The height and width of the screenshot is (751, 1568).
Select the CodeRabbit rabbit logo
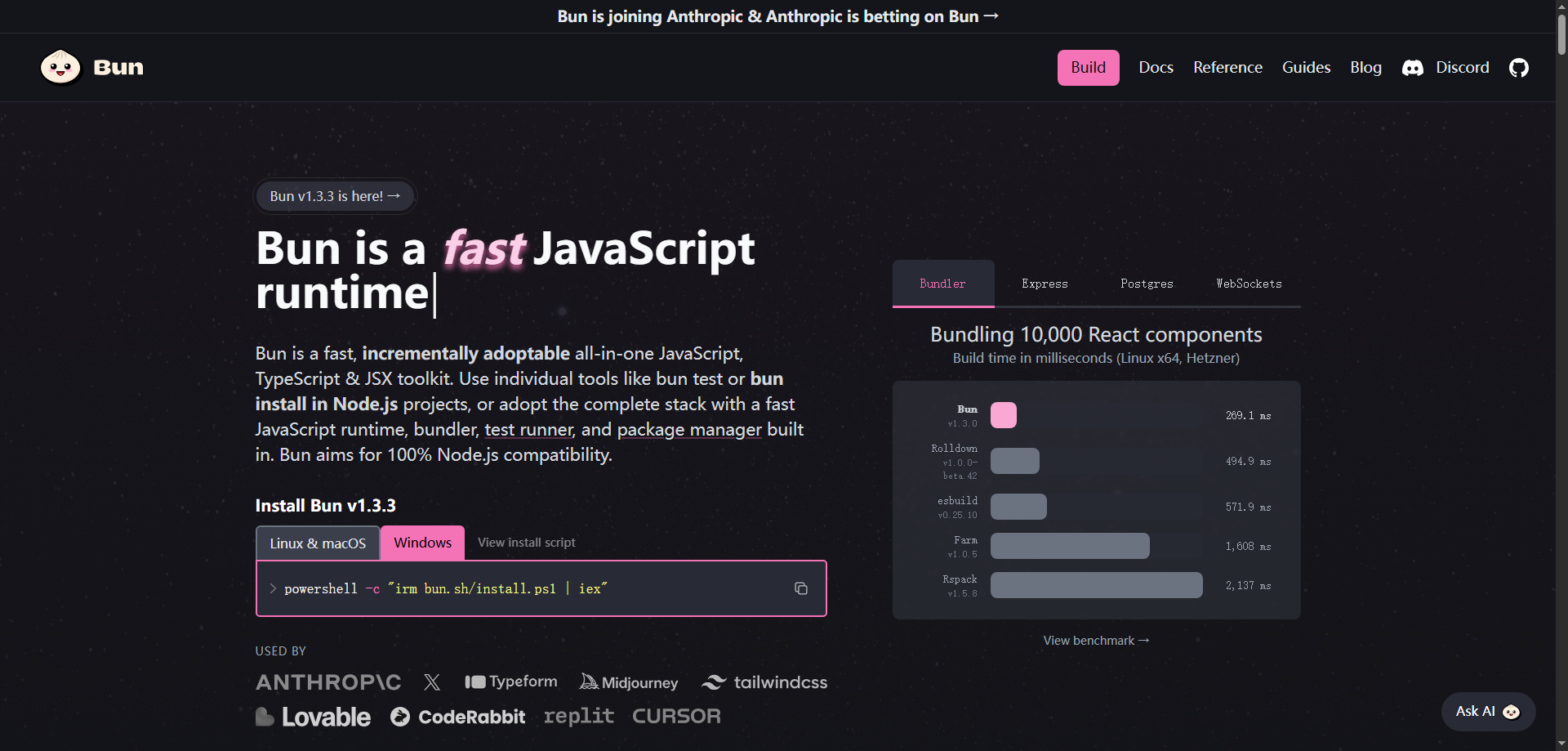[x=400, y=716]
